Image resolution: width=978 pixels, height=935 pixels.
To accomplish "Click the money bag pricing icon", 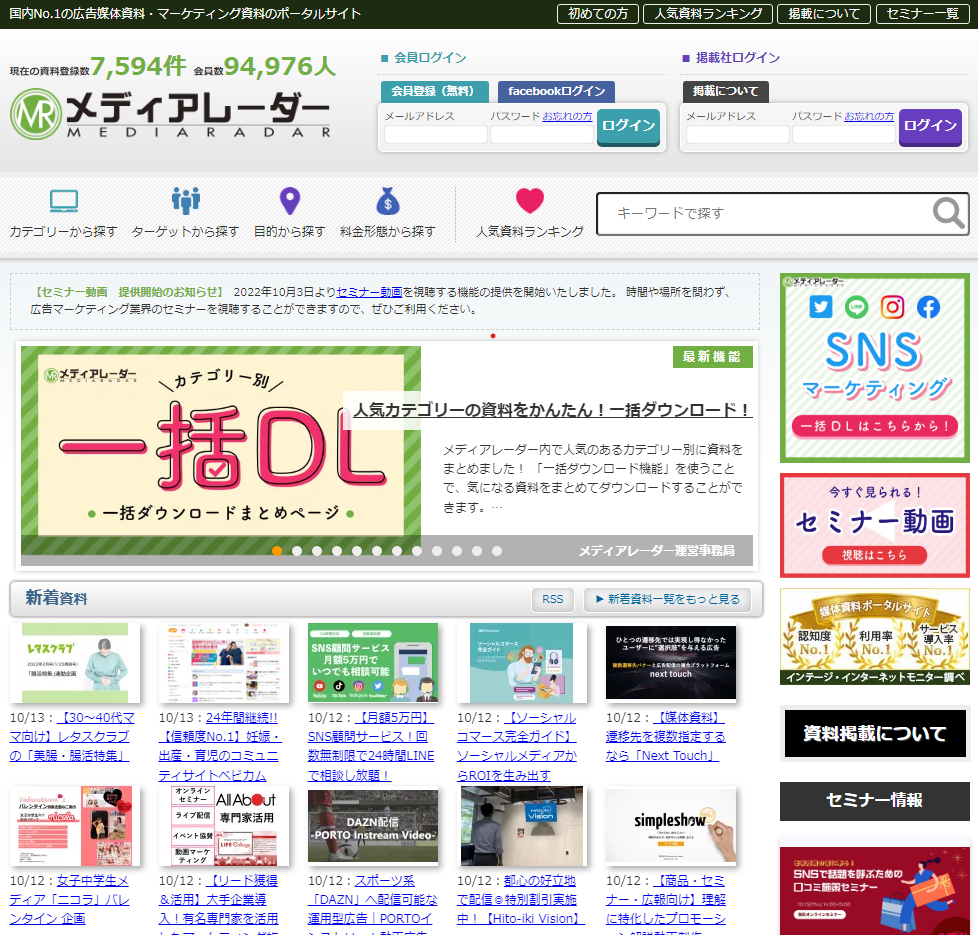I will pos(387,201).
